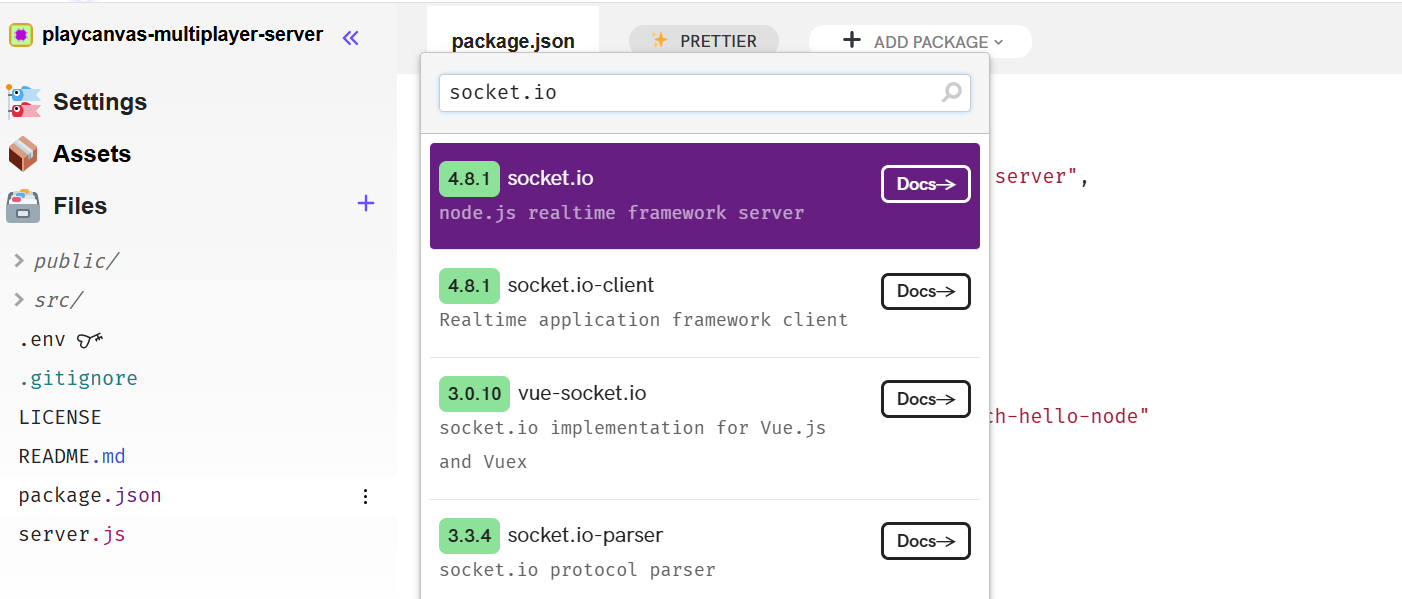Screen dimensions: 1402x599
Task: Select the socket.io-client package result
Action: click(705, 303)
